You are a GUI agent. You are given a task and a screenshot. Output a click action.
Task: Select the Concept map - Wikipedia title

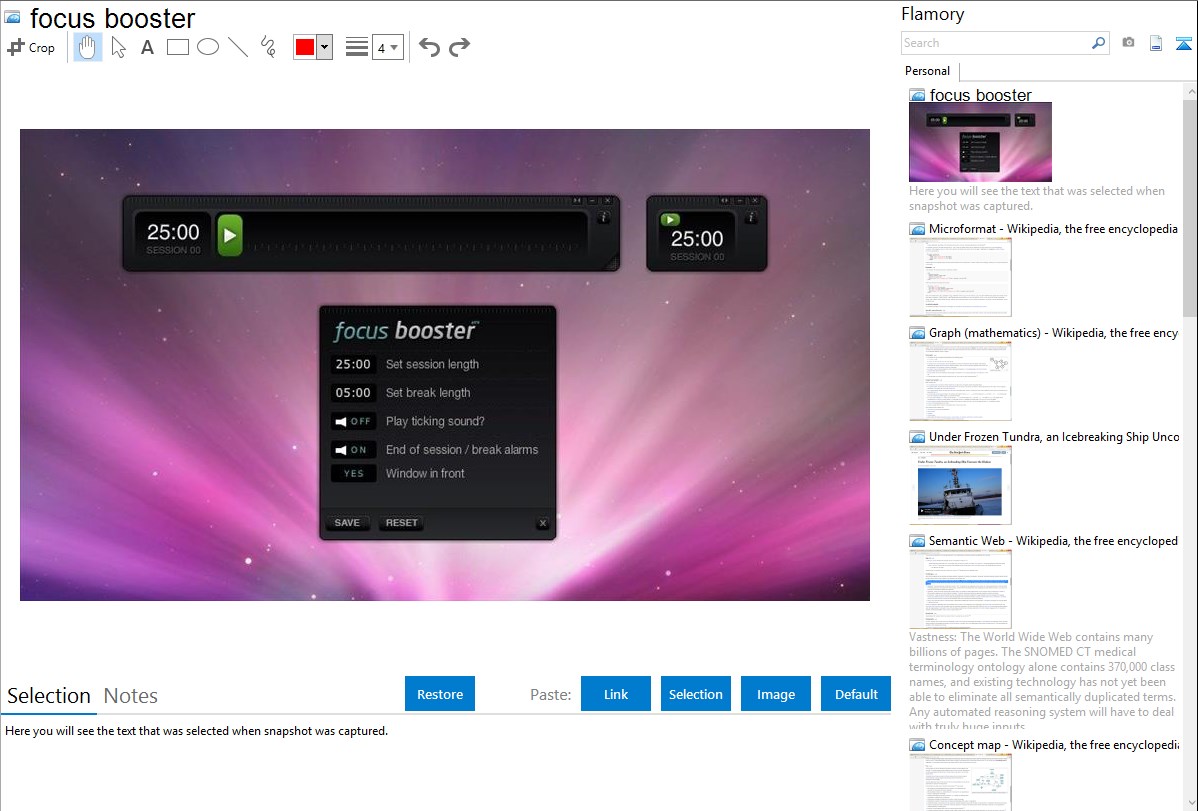point(1054,744)
